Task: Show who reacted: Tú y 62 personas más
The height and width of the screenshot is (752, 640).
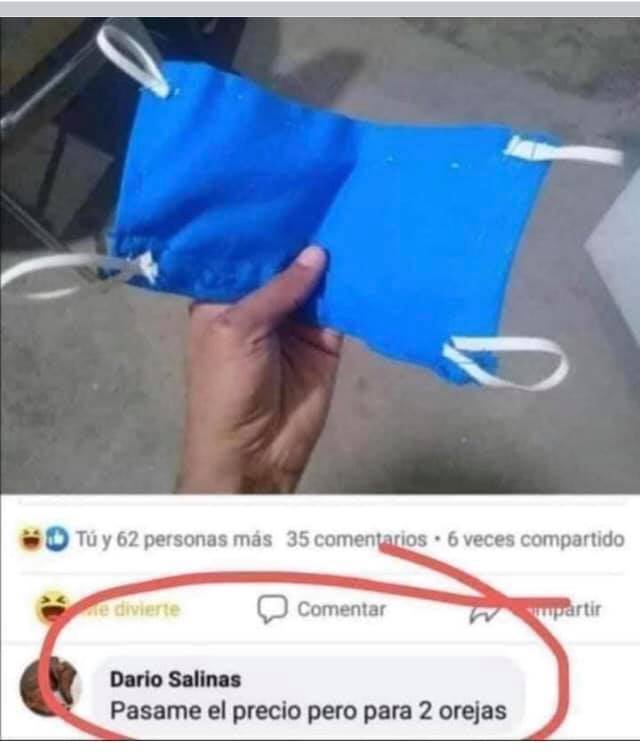Action: [x=174, y=539]
